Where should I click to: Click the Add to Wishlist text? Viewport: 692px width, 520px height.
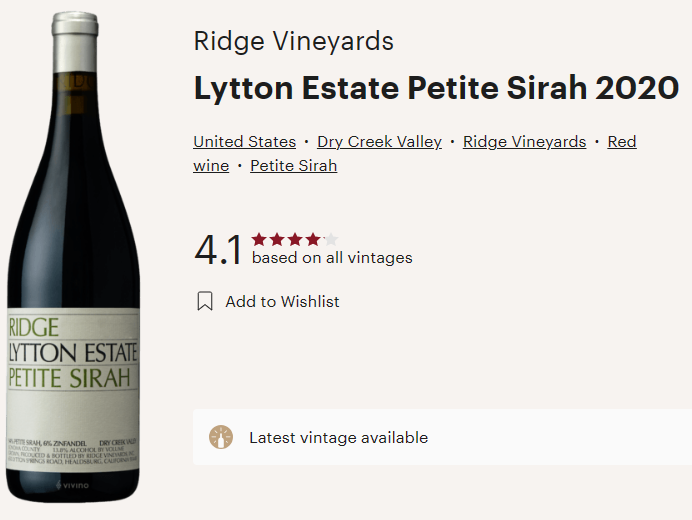(282, 301)
